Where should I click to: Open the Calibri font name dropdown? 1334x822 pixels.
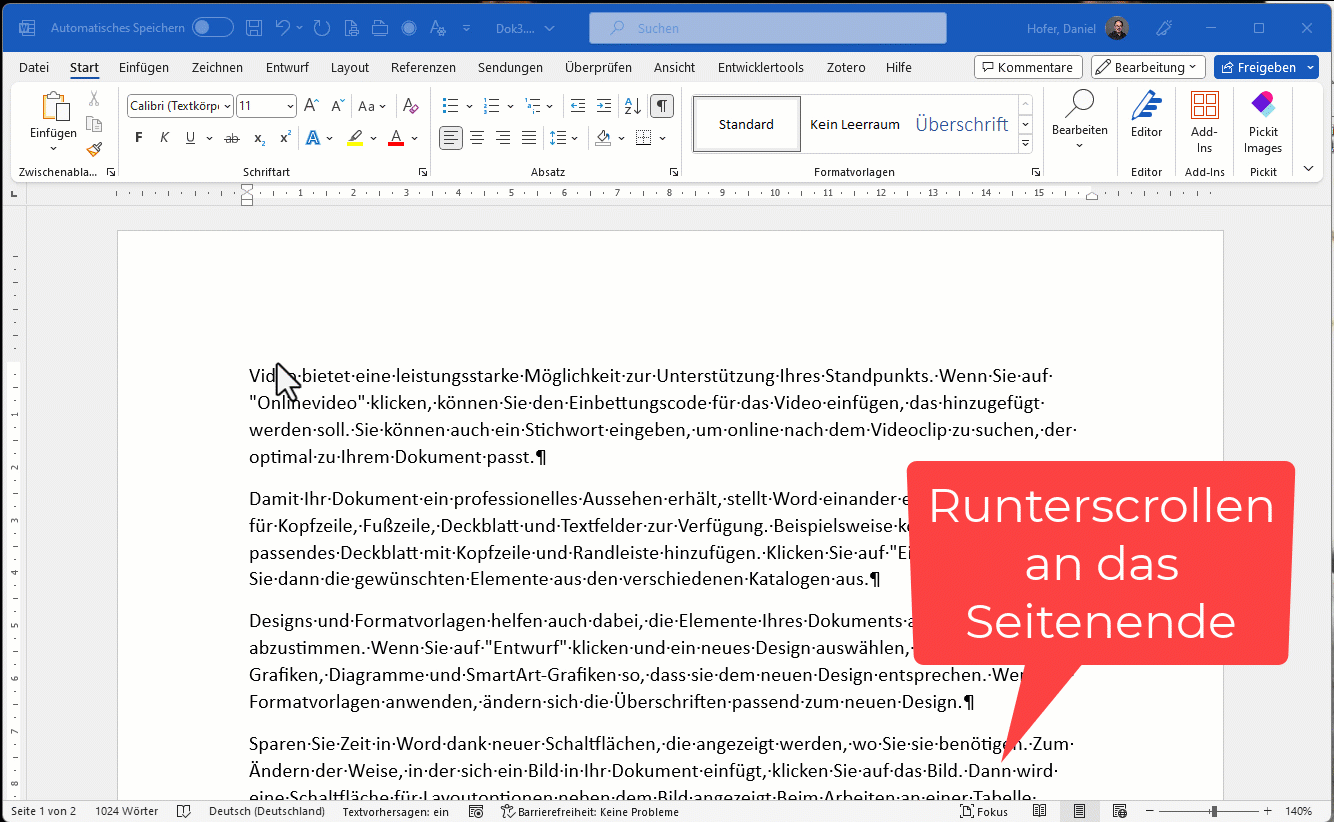[227, 106]
